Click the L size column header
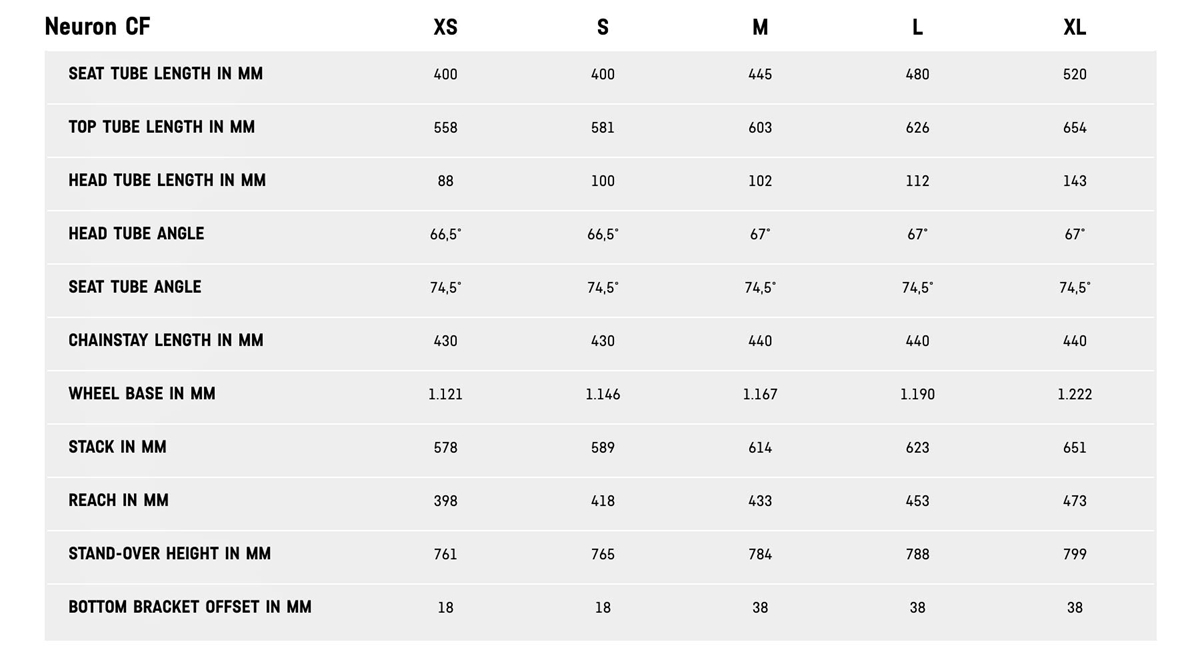The width and height of the screenshot is (1200, 650). click(x=917, y=28)
